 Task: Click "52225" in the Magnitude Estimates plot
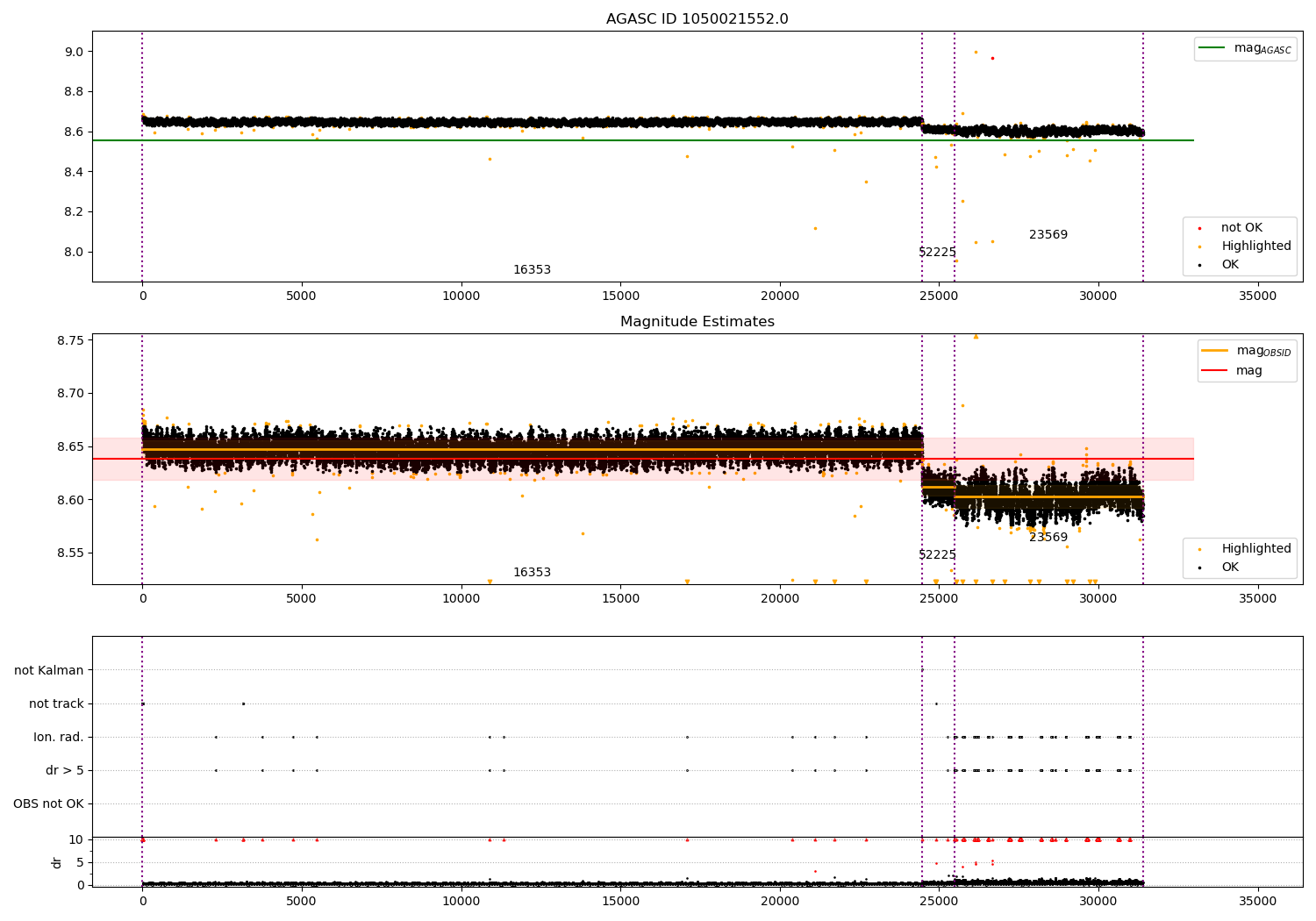tap(937, 555)
